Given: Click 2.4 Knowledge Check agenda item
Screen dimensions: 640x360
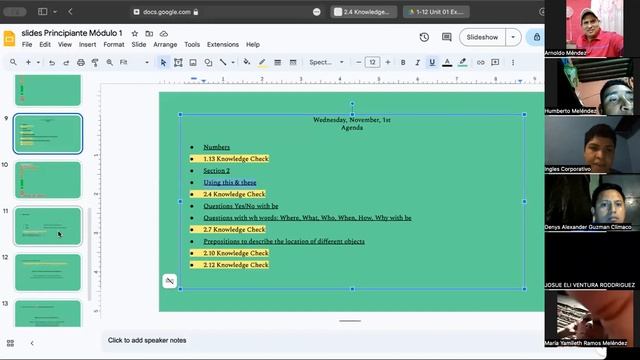Looking at the screenshot, I should click(234, 194).
